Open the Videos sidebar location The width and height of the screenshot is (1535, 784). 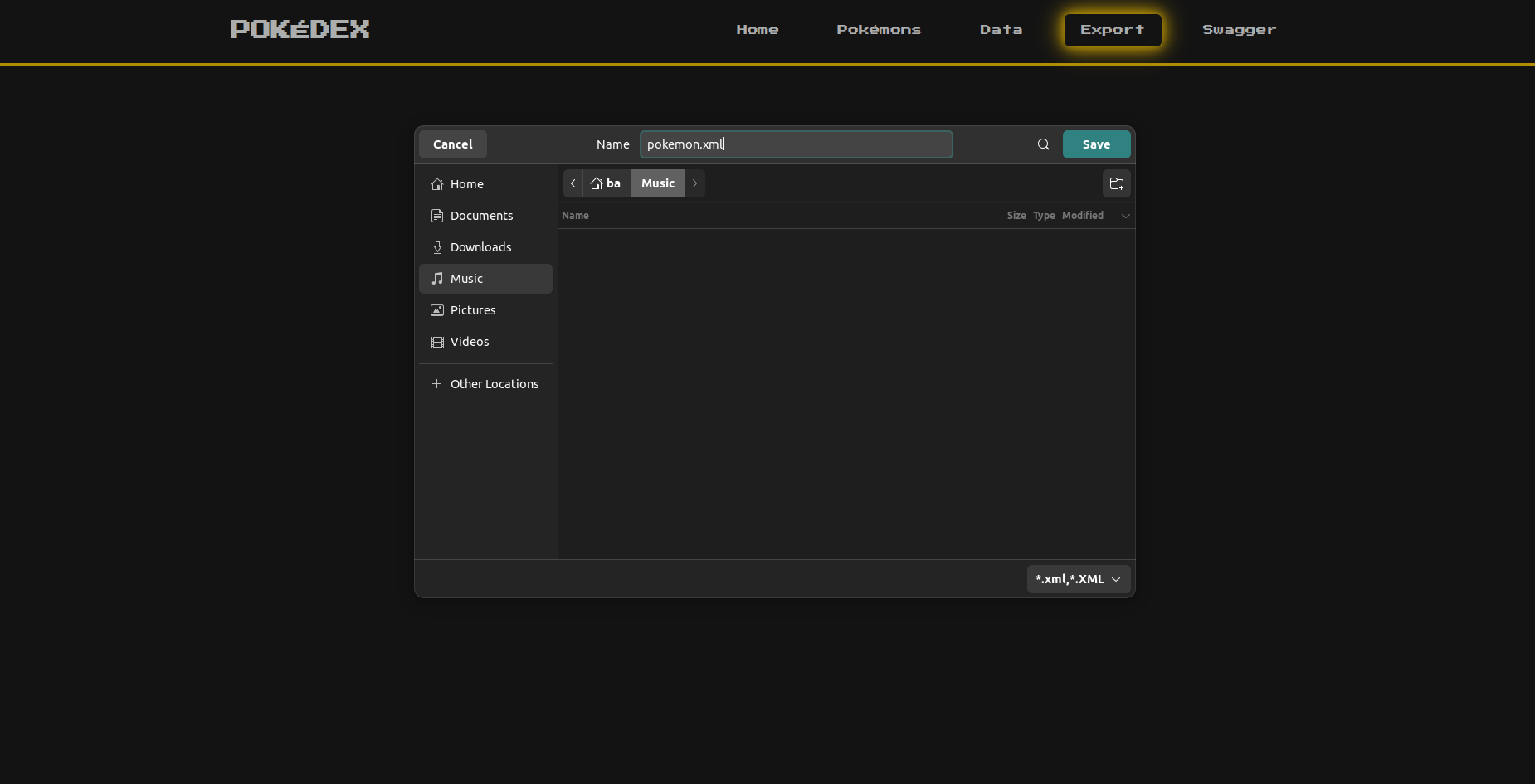(485, 342)
